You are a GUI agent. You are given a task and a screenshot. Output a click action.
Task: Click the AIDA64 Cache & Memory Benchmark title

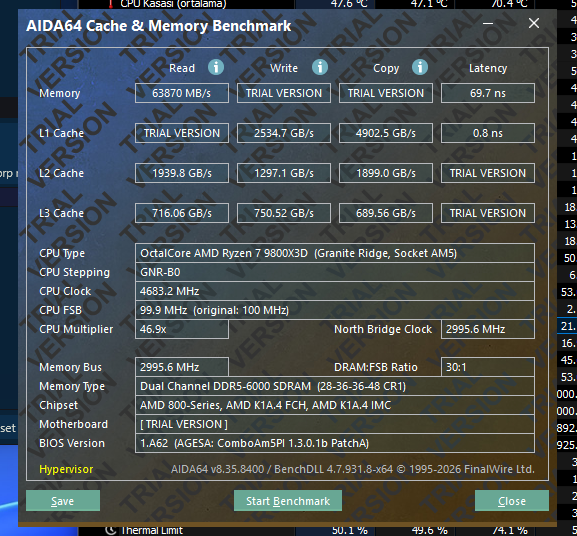[x=159, y=26]
